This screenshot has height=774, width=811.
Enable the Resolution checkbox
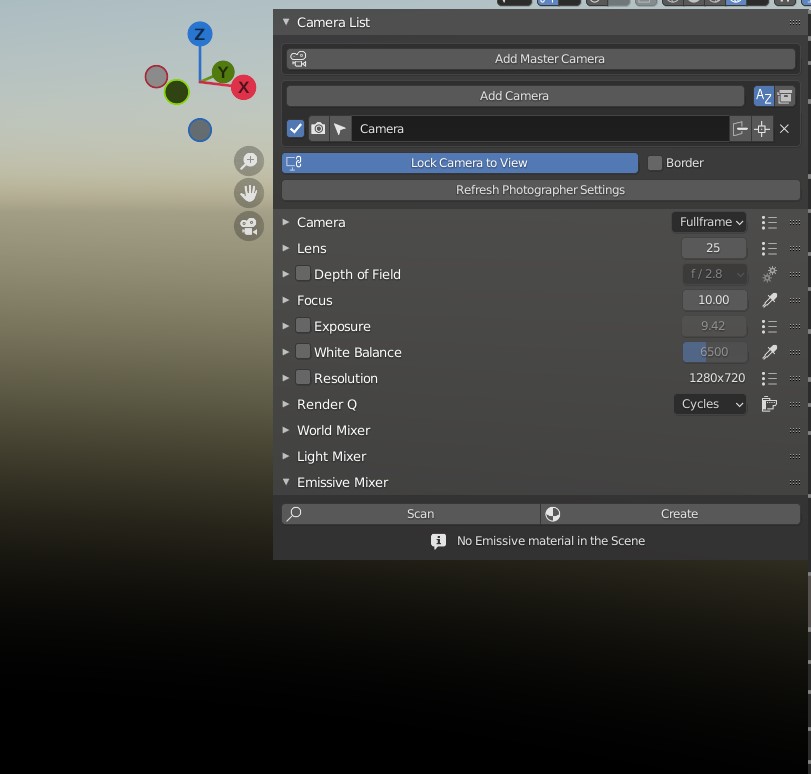tap(303, 377)
